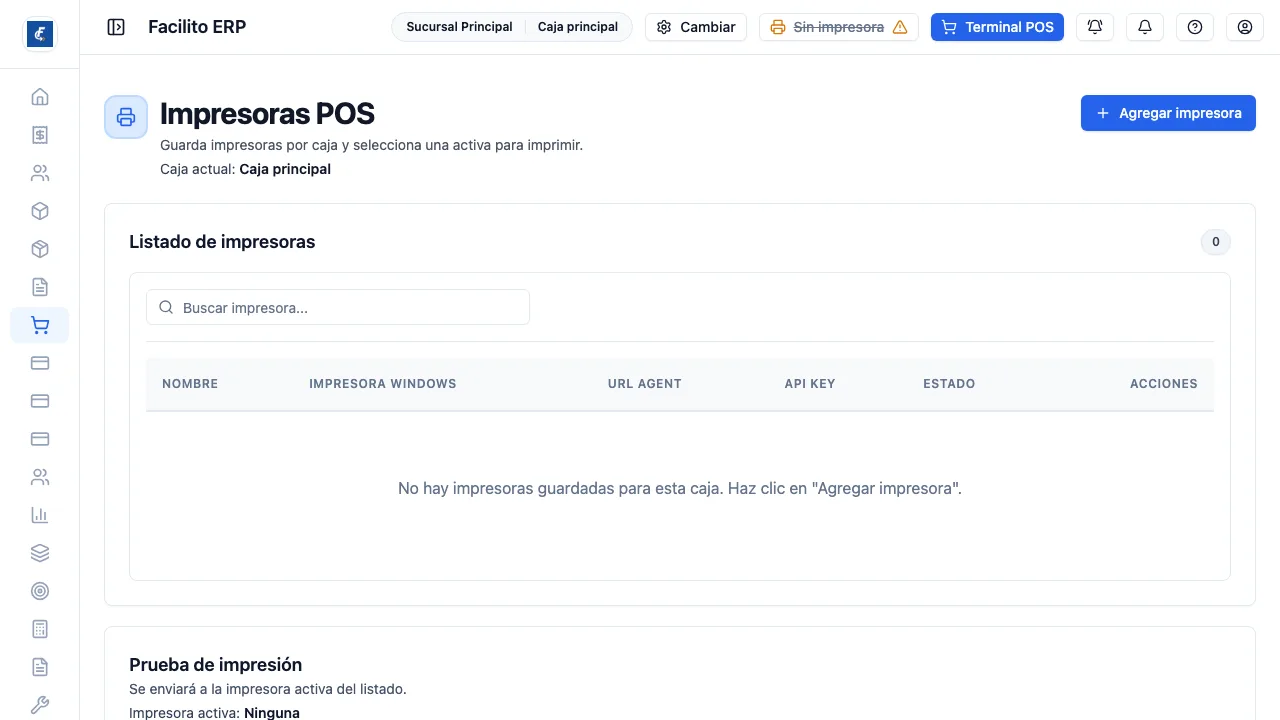Click Agregar impresora button
1280x720 pixels.
1168,113
